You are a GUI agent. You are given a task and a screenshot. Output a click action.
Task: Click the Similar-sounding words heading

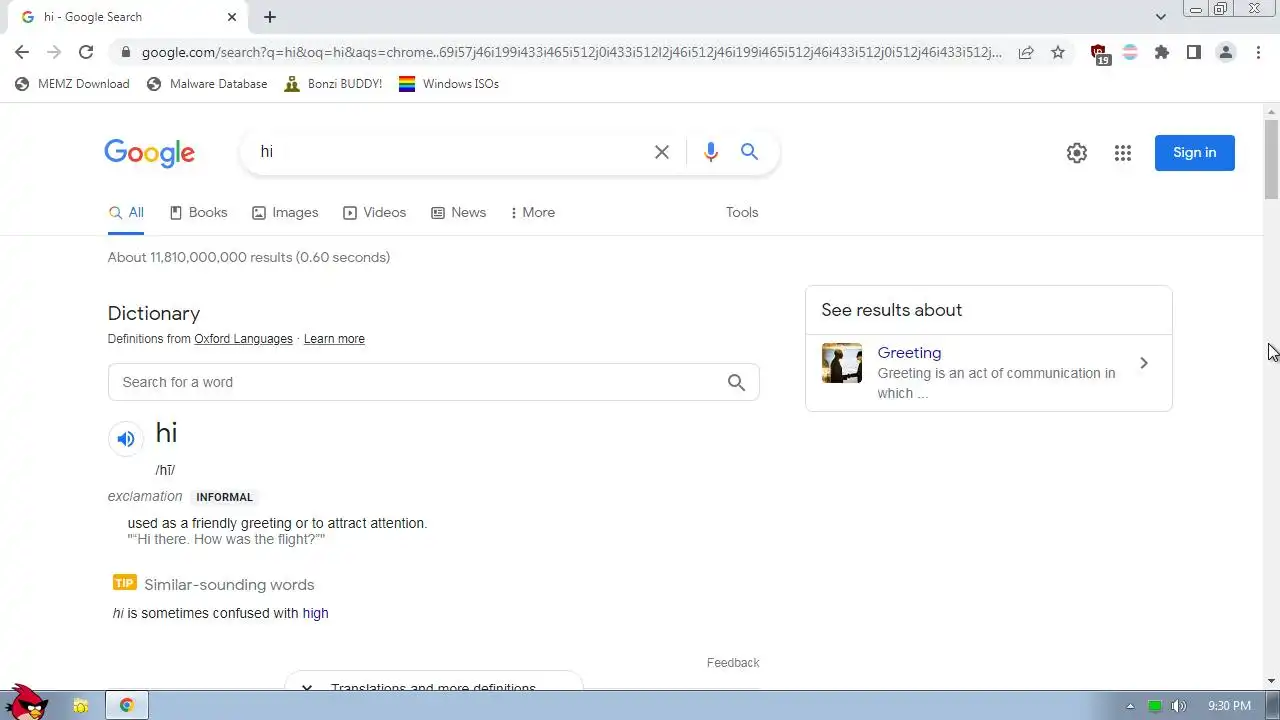tap(229, 585)
